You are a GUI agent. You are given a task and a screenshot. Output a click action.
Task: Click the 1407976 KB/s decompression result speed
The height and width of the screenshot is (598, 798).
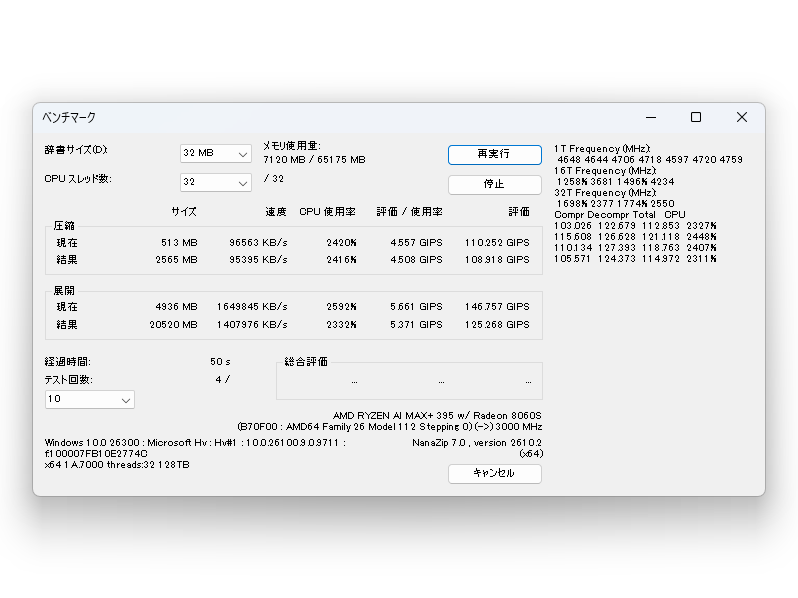(252, 325)
